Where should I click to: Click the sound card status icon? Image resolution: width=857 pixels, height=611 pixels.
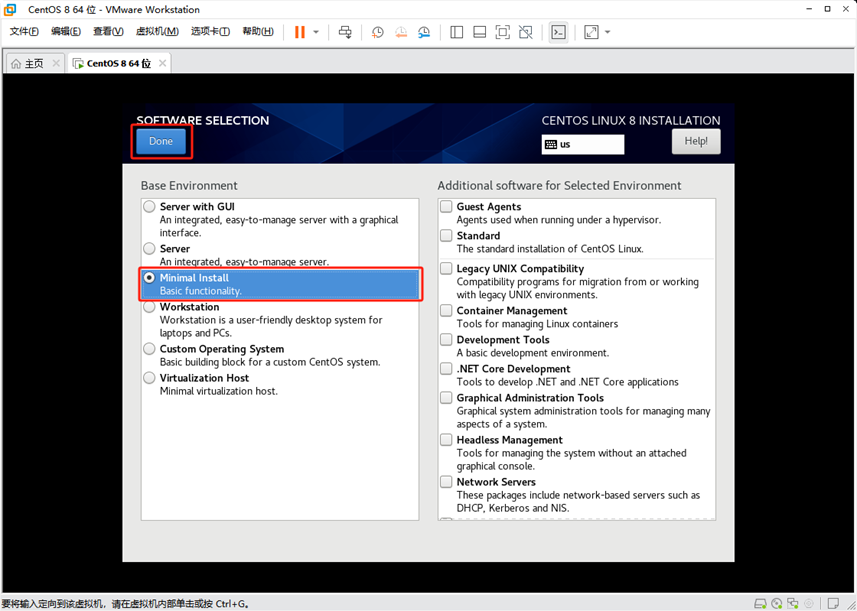tap(810, 603)
